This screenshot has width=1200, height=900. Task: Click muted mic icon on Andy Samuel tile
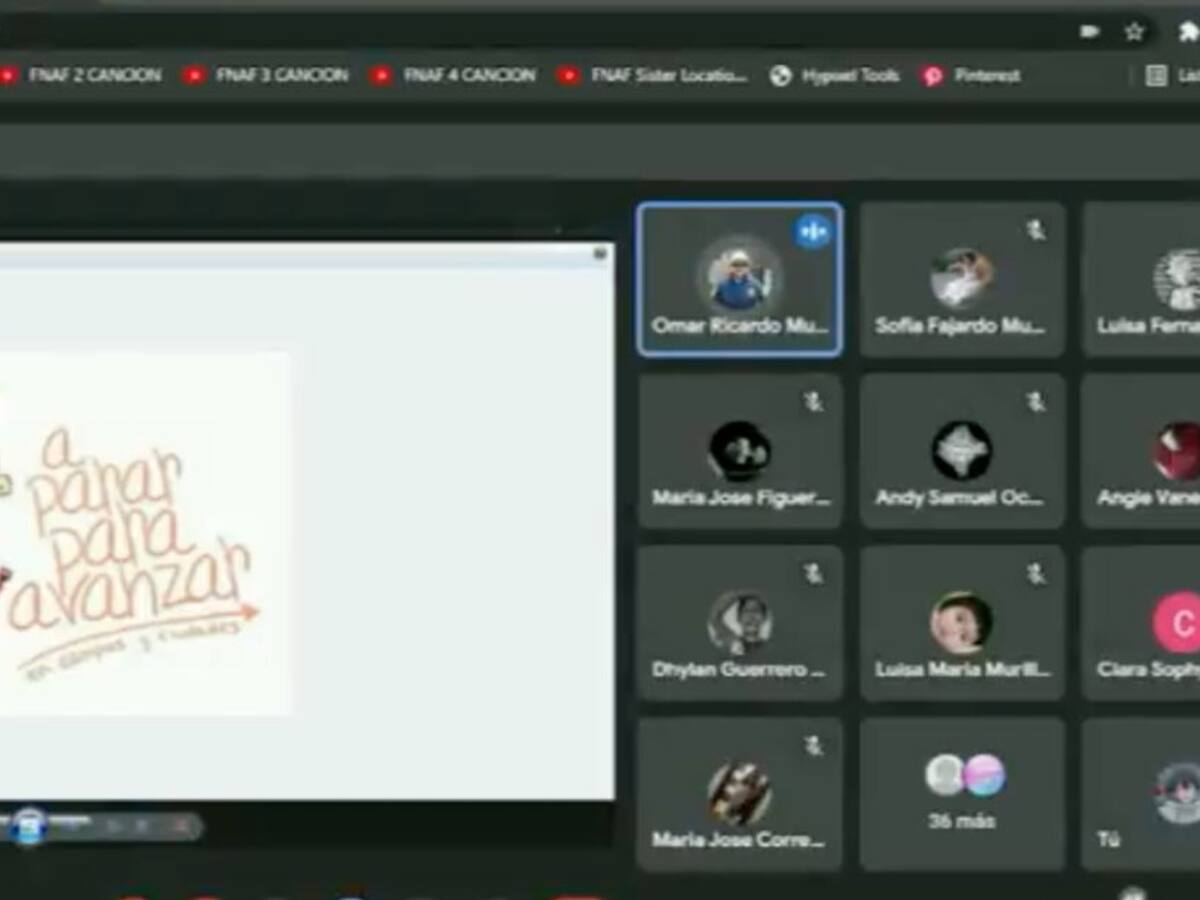(x=1036, y=402)
